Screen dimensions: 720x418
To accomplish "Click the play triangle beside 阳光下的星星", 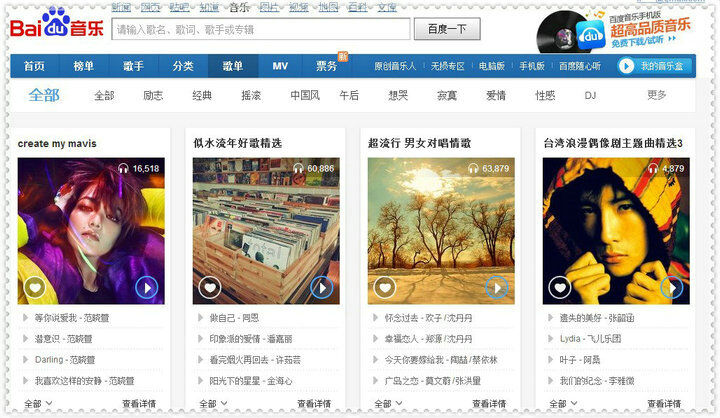I will pos(200,380).
